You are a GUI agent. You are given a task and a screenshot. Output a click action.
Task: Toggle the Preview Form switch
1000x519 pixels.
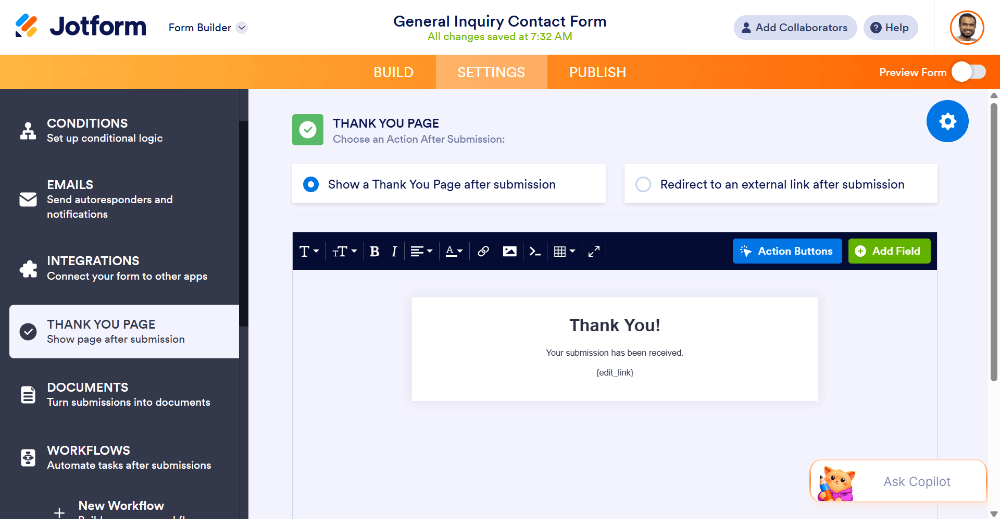pyautogui.click(x=968, y=72)
